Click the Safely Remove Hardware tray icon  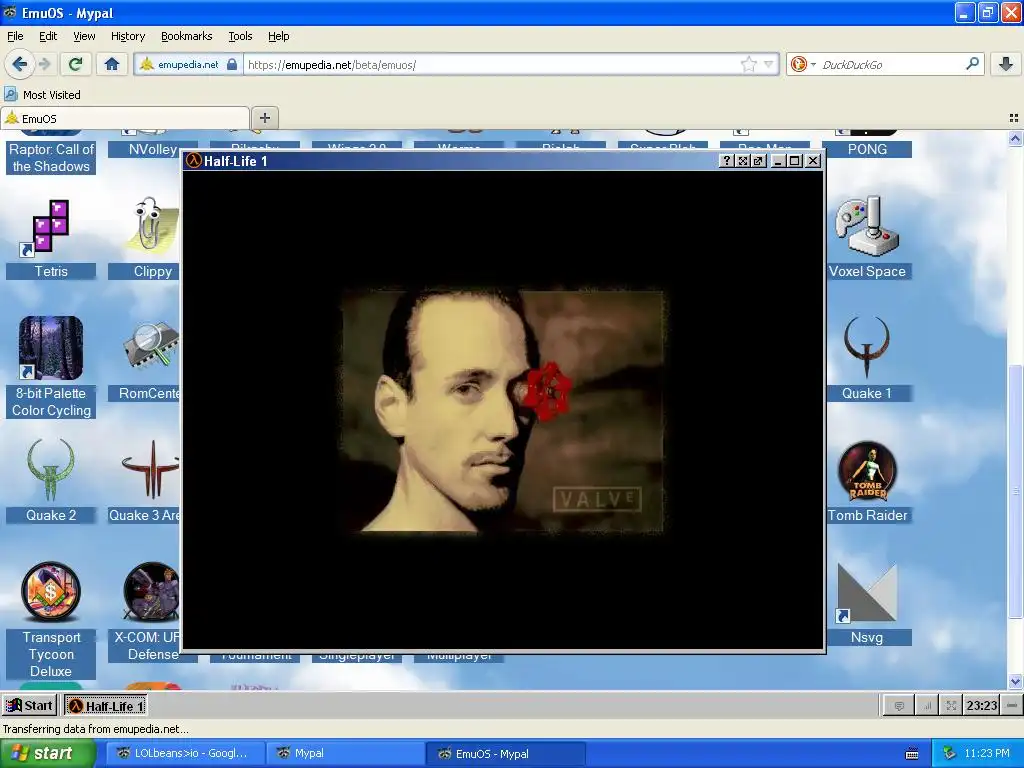coord(949,753)
